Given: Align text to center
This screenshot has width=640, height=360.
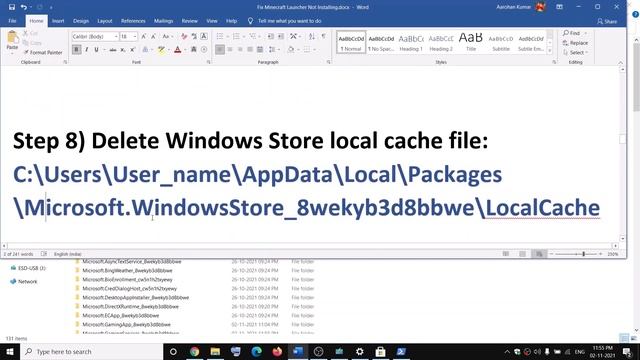Looking at the screenshot, I should [x=230, y=49].
